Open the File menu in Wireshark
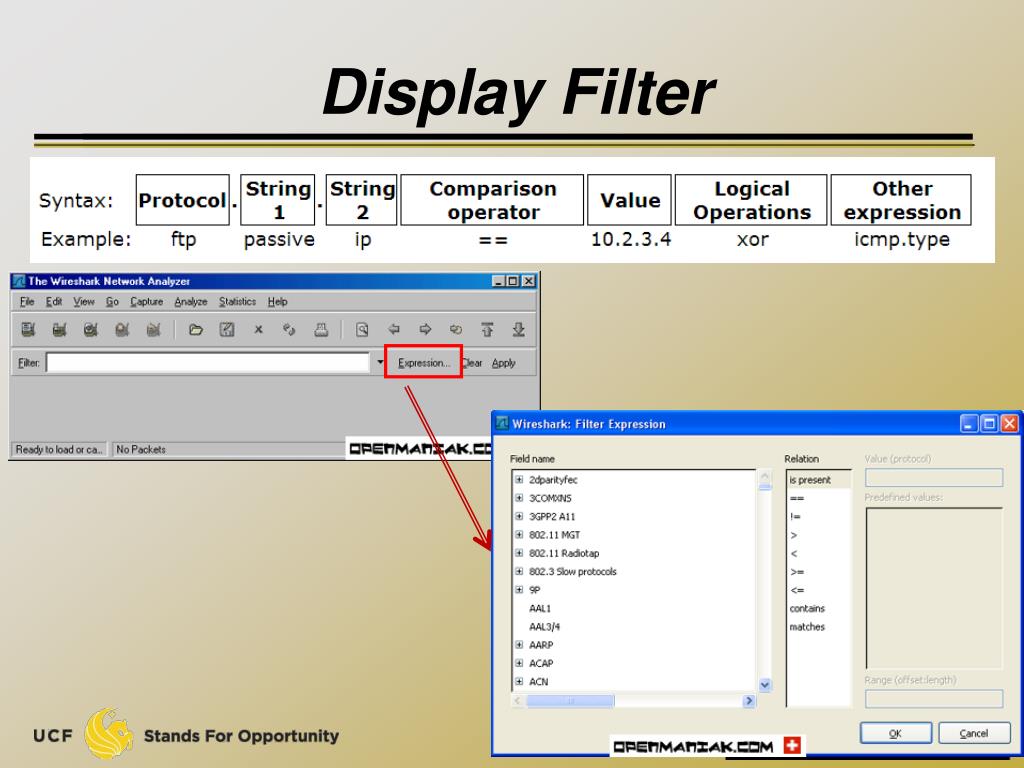The width and height of the screenshot is (1024, 768). click(27, 302)
